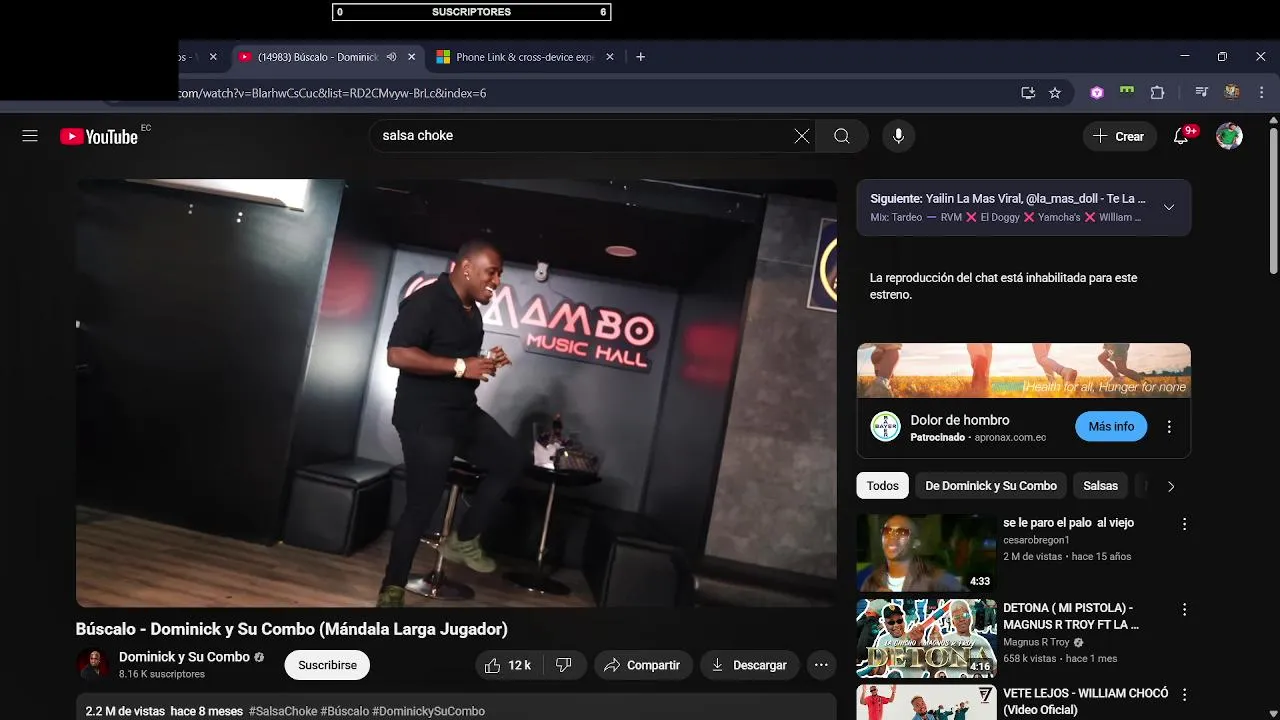The width and height of the screenshot is (1280, 720).
Task: Open the Crear upload menu
Action: [1119, 136]
